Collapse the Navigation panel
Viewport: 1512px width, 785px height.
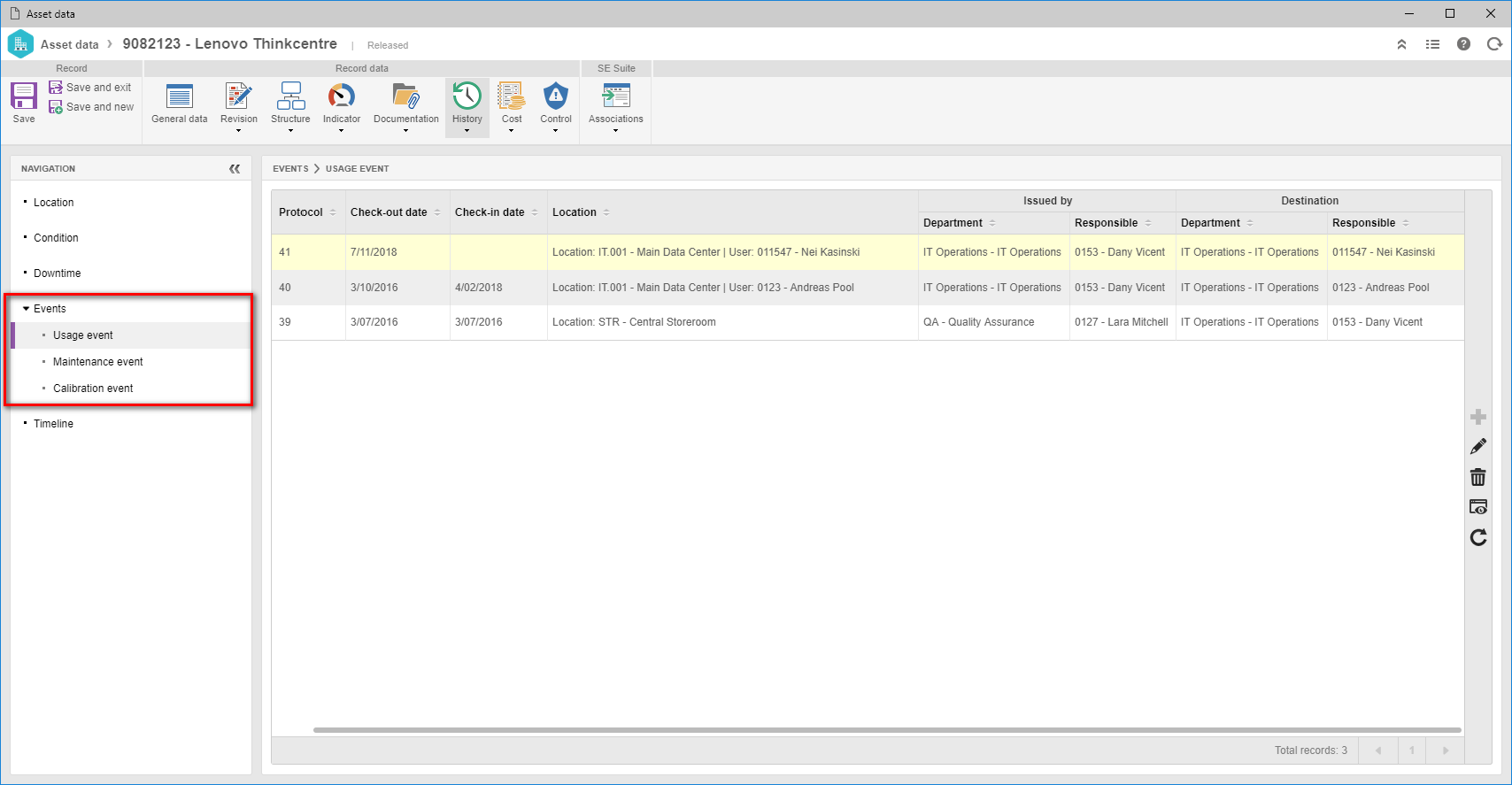(x=235, y=168)
